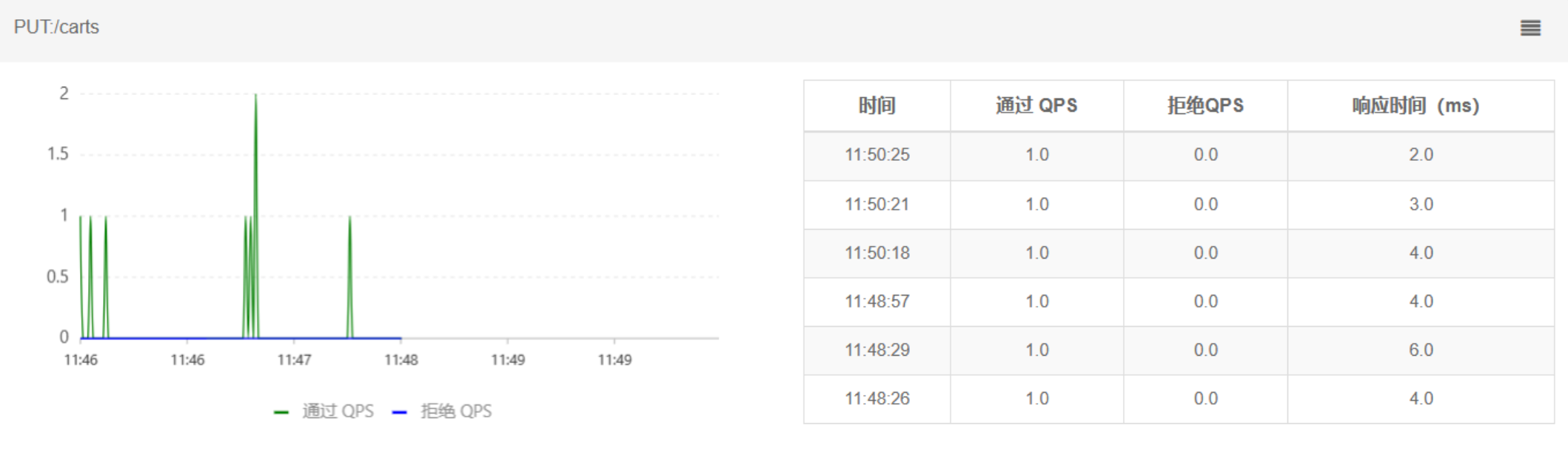Viewport: 1568px width, 455px height.
Task: Click the tallest green spike reaching 2
Action: coord(256,215)
